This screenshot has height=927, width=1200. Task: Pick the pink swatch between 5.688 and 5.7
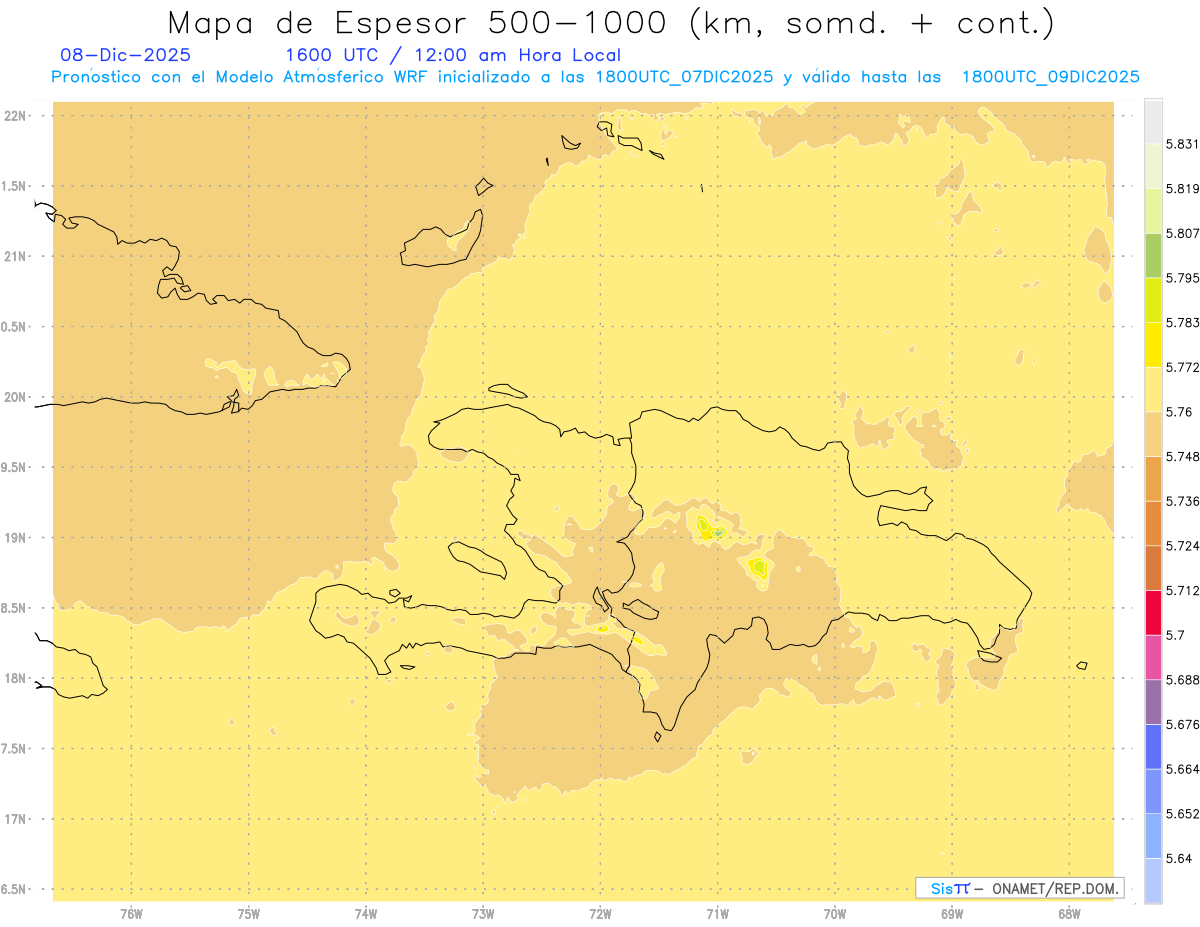[1153, 657]
